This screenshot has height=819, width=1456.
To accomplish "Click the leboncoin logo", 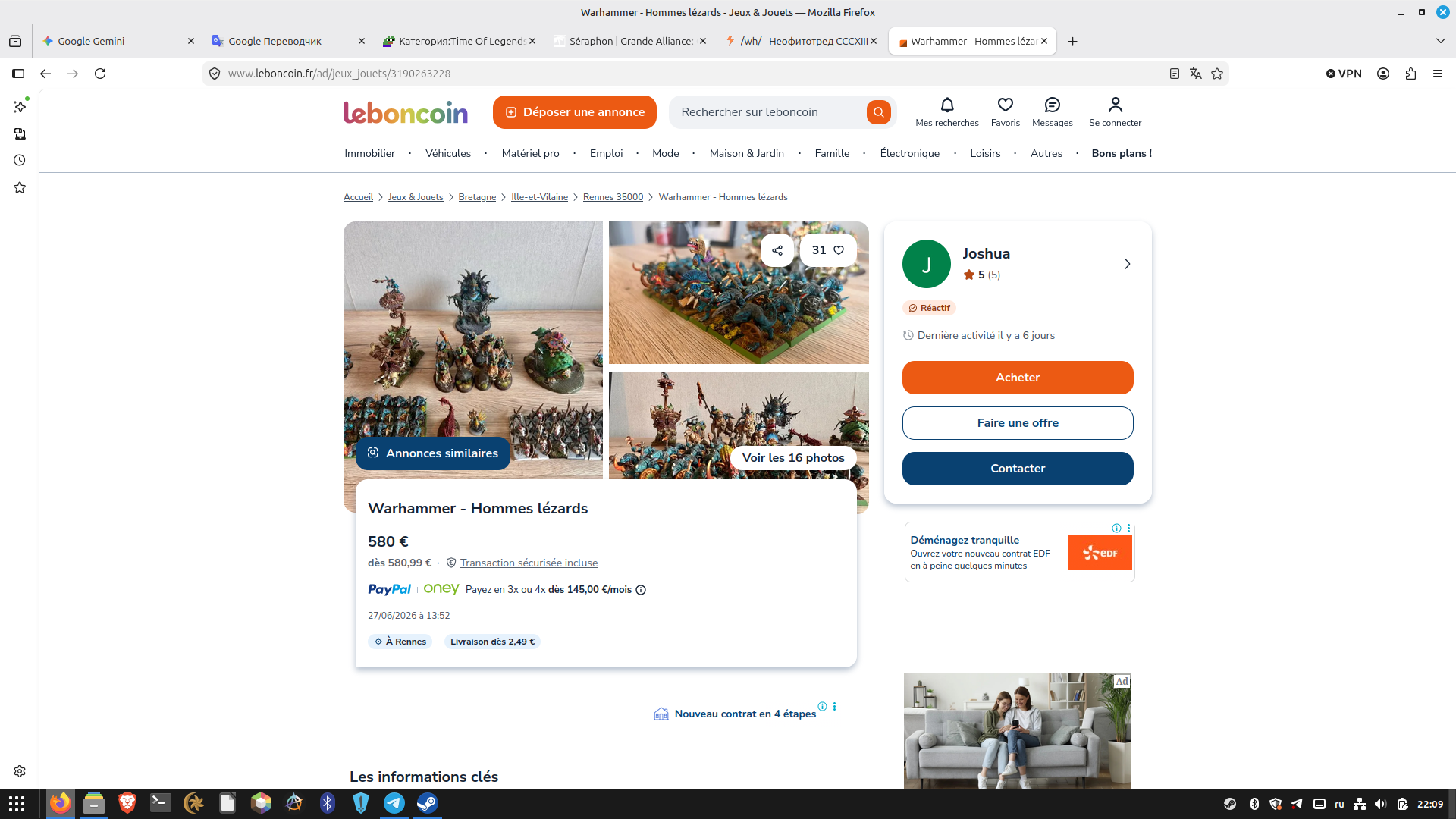I will tap(406, 112).
